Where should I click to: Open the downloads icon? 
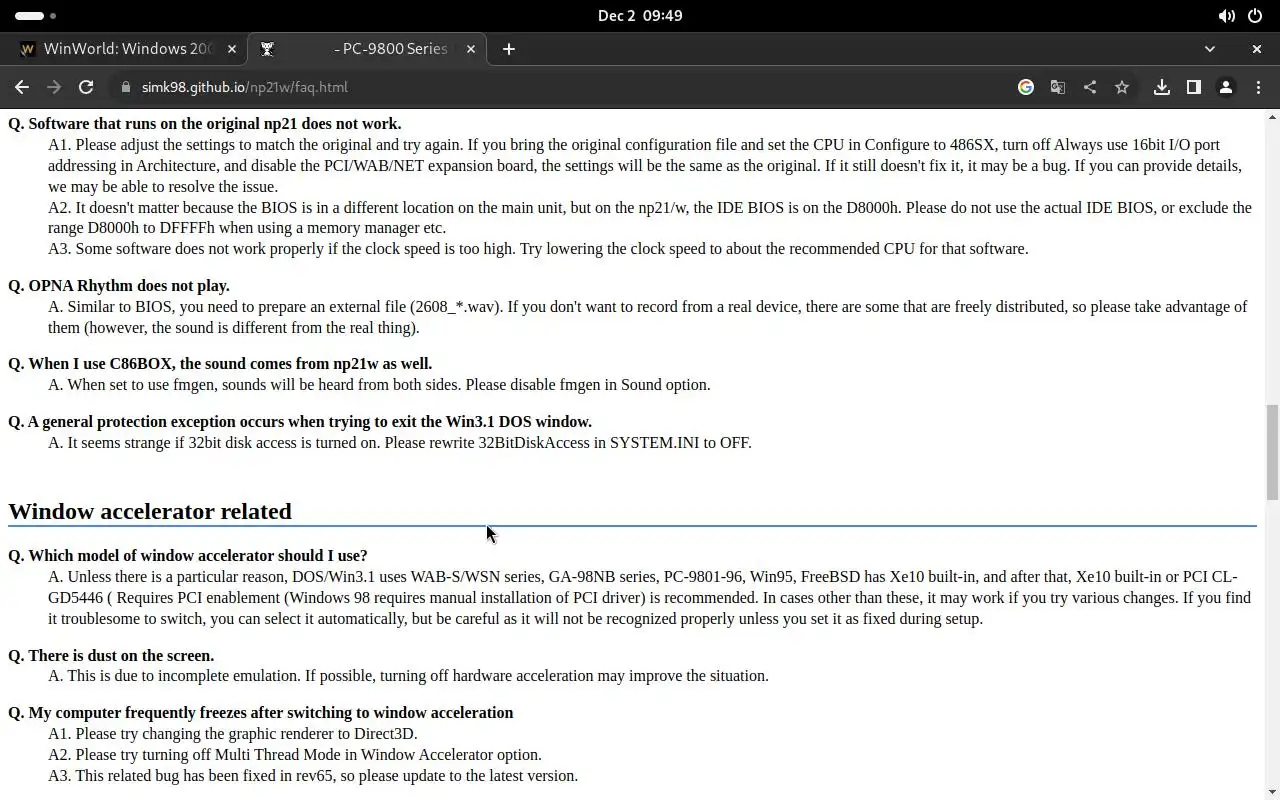point(1162,87)
